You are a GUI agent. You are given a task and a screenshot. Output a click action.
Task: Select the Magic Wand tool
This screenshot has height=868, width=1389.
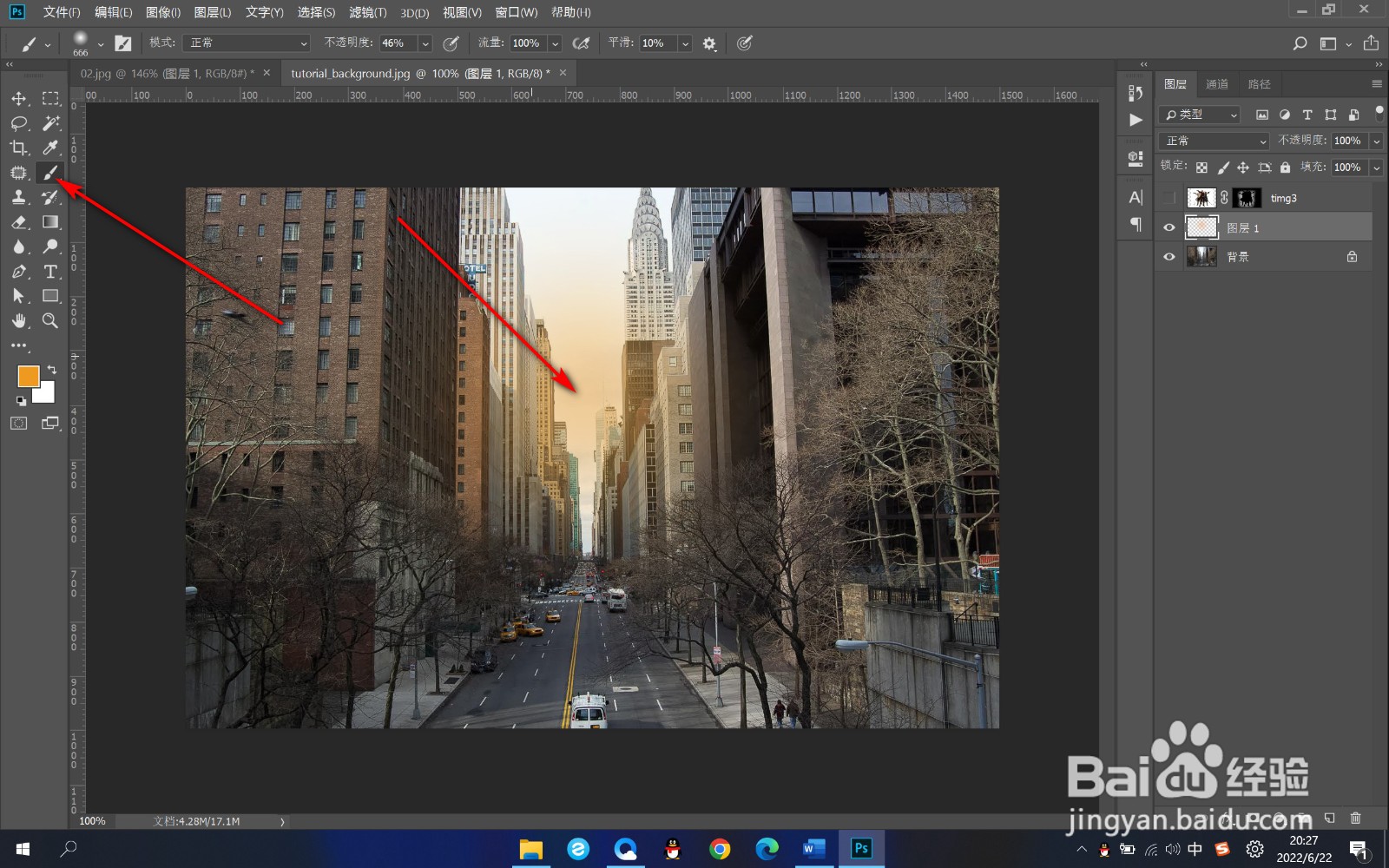coord(50,123)
